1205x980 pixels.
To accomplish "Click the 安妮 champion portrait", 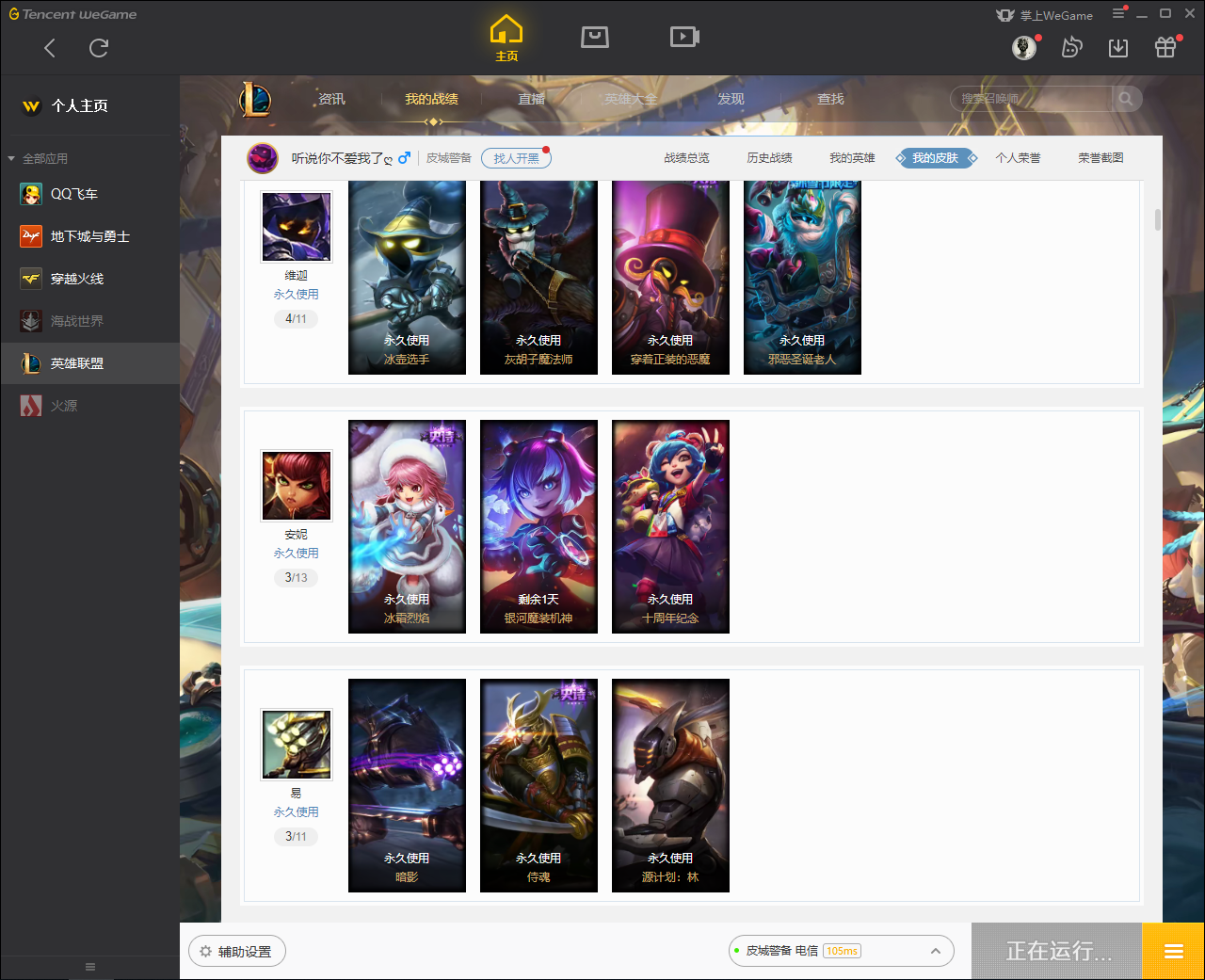I will [297, 486].
